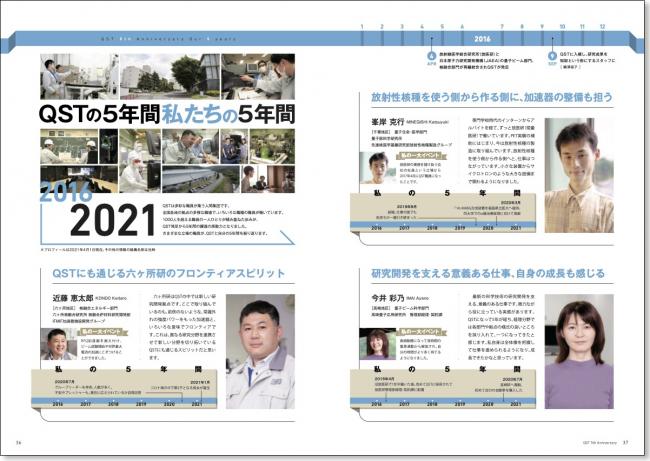Screen dimensions: 650x461
Task: Click the large blue 2016 numeral over the collage
Action: pos(66,192)
